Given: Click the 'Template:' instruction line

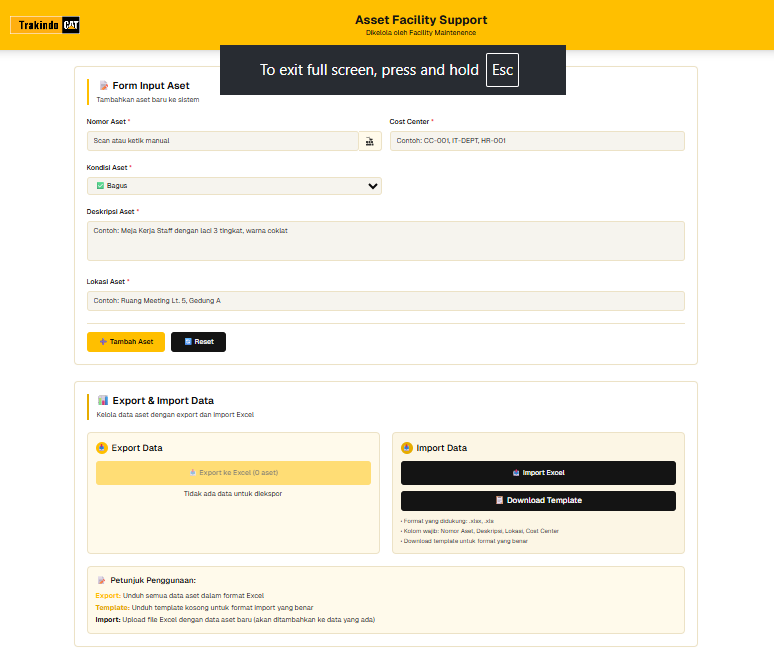Looking at the screenshot, I should tap(204, 608).
